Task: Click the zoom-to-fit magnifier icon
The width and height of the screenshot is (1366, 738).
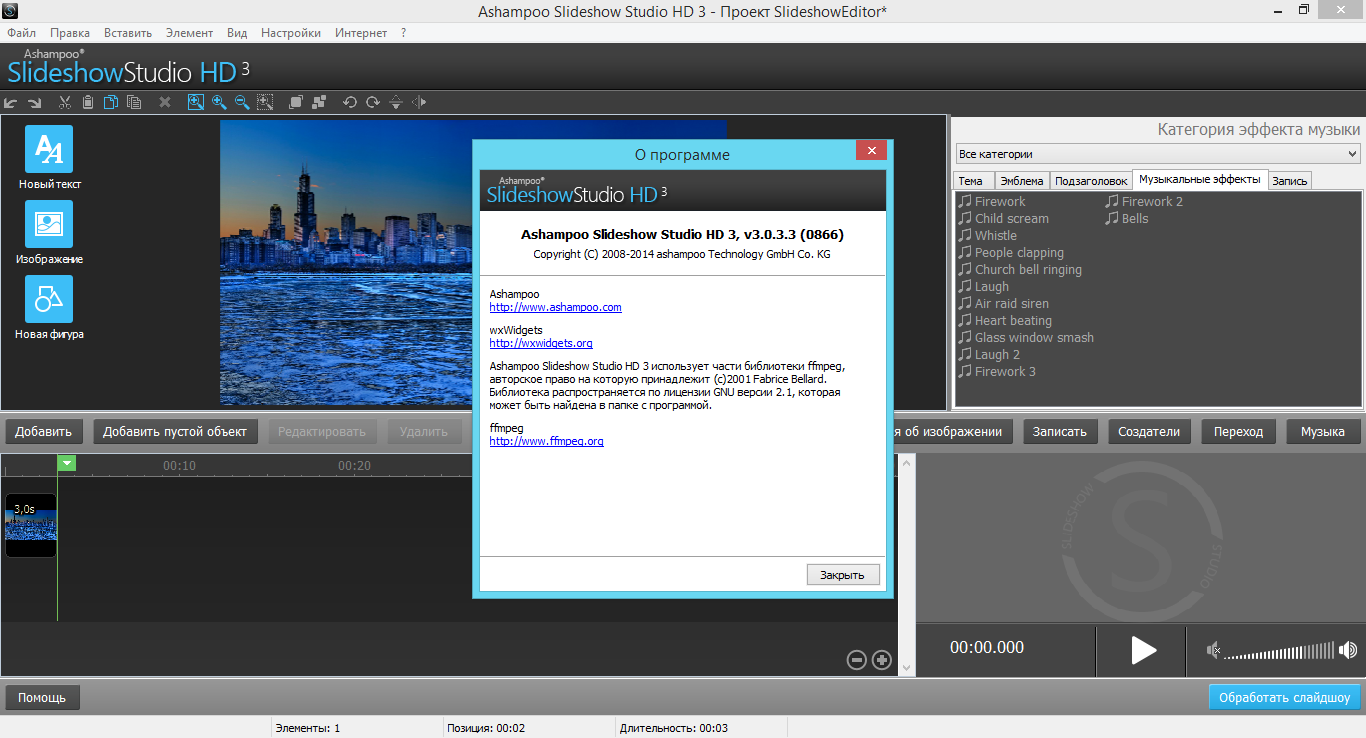Action: tap(195, 102)
